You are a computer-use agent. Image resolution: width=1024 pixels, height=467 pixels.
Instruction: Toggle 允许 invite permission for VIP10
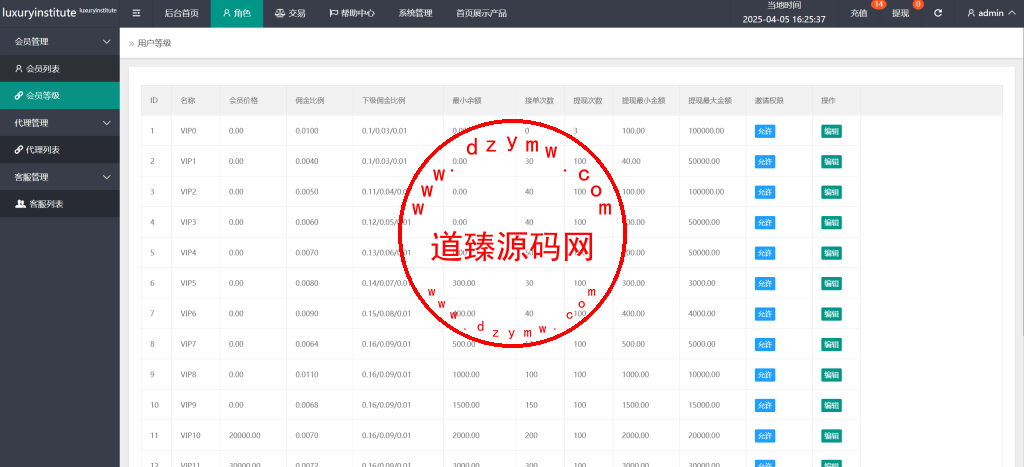(765, 436)
